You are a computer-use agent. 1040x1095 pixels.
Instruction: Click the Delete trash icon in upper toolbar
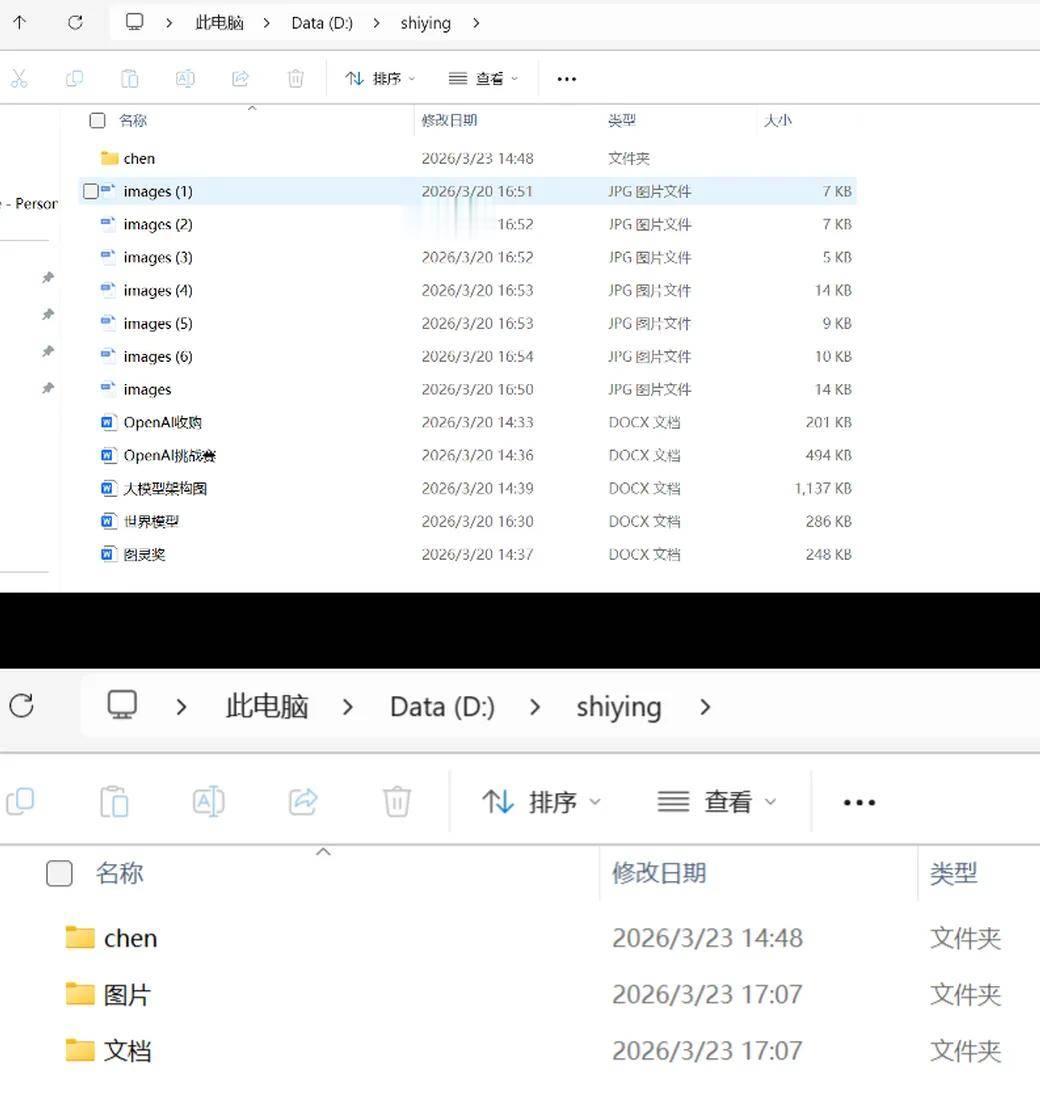pos(295,78)
